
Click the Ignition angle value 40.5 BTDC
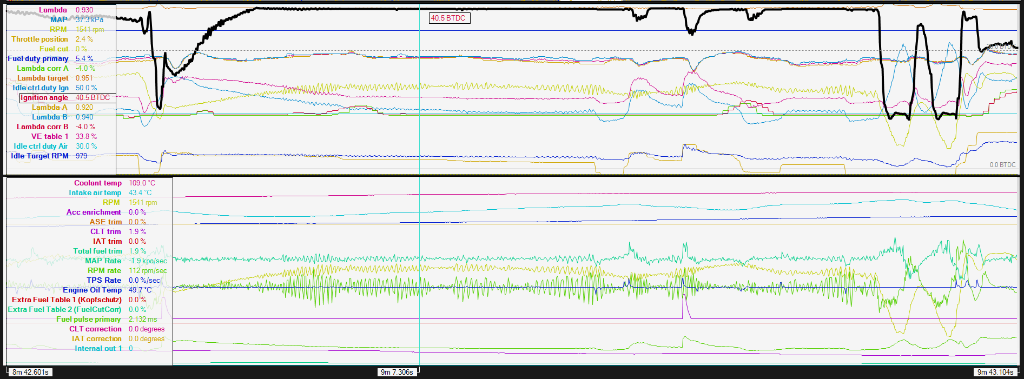click(93, 97)
